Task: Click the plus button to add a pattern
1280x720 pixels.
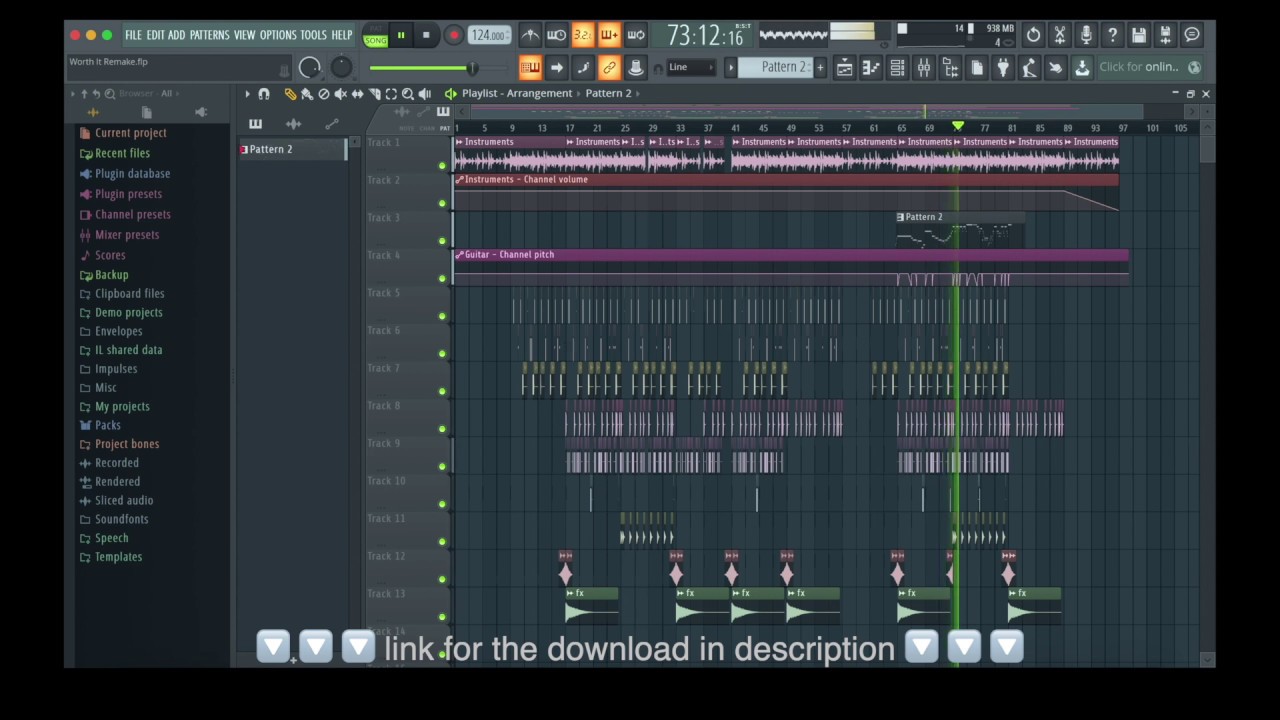Action: pos(820,67)
